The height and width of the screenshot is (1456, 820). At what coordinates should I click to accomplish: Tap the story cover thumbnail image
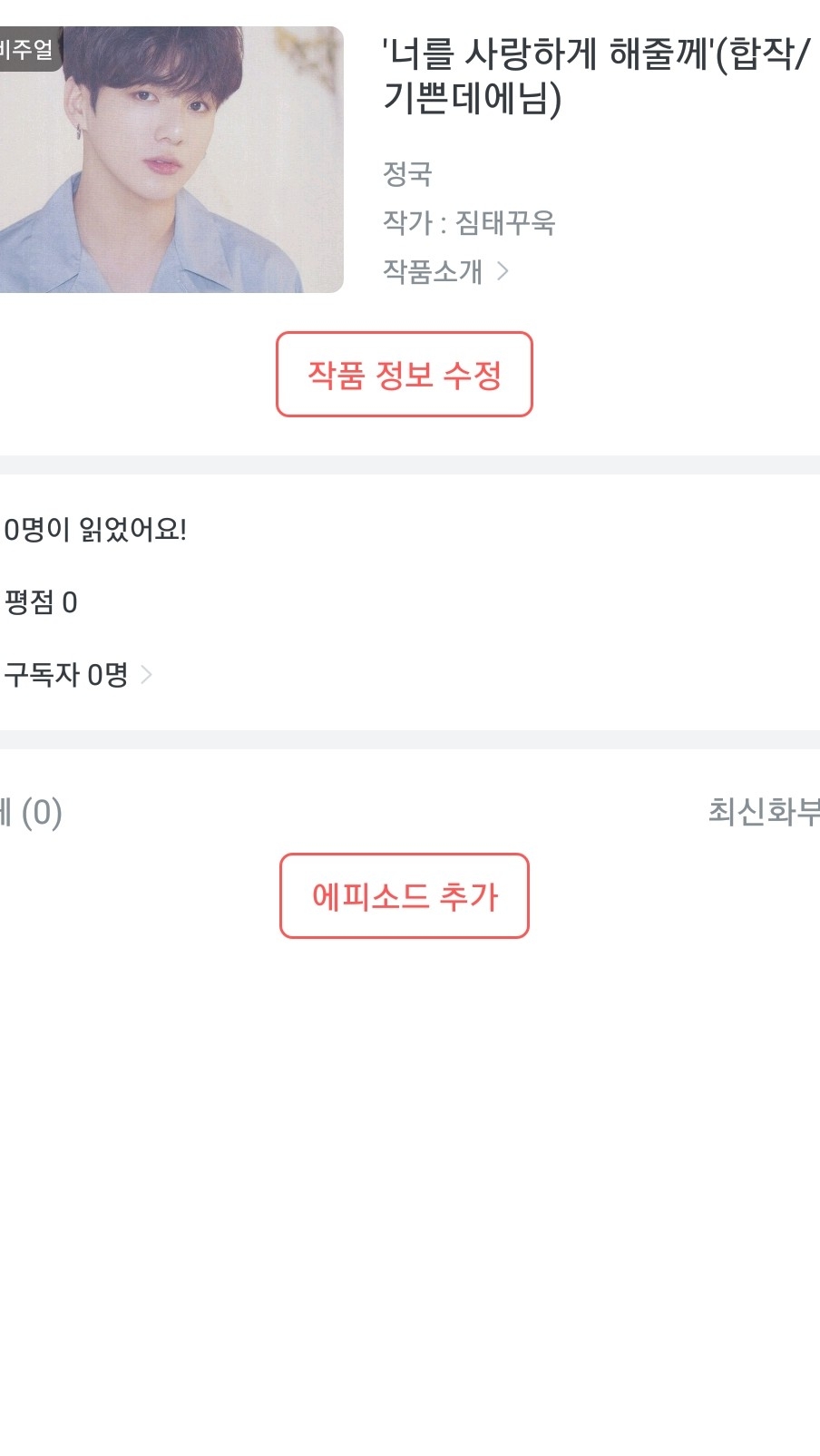pos(181,172)
